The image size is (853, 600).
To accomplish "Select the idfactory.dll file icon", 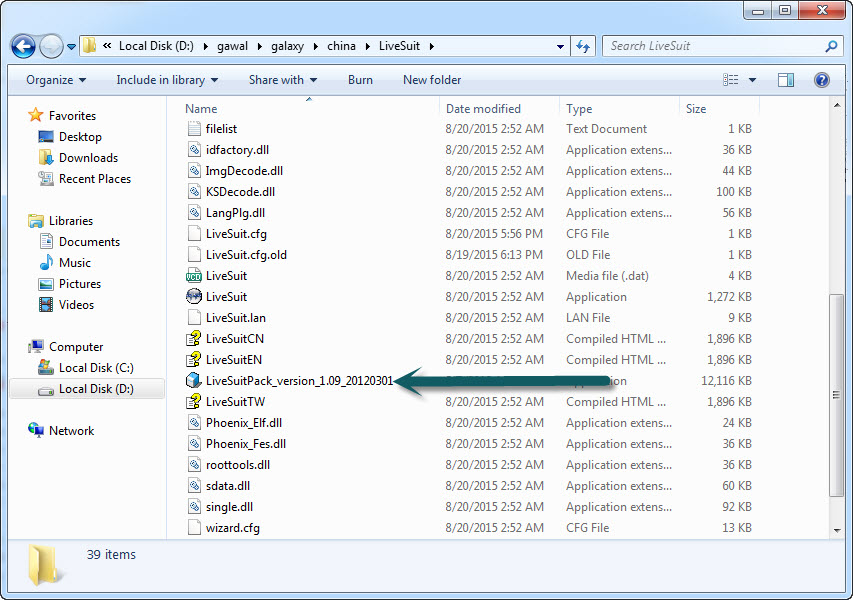I will tap(194, 150).
